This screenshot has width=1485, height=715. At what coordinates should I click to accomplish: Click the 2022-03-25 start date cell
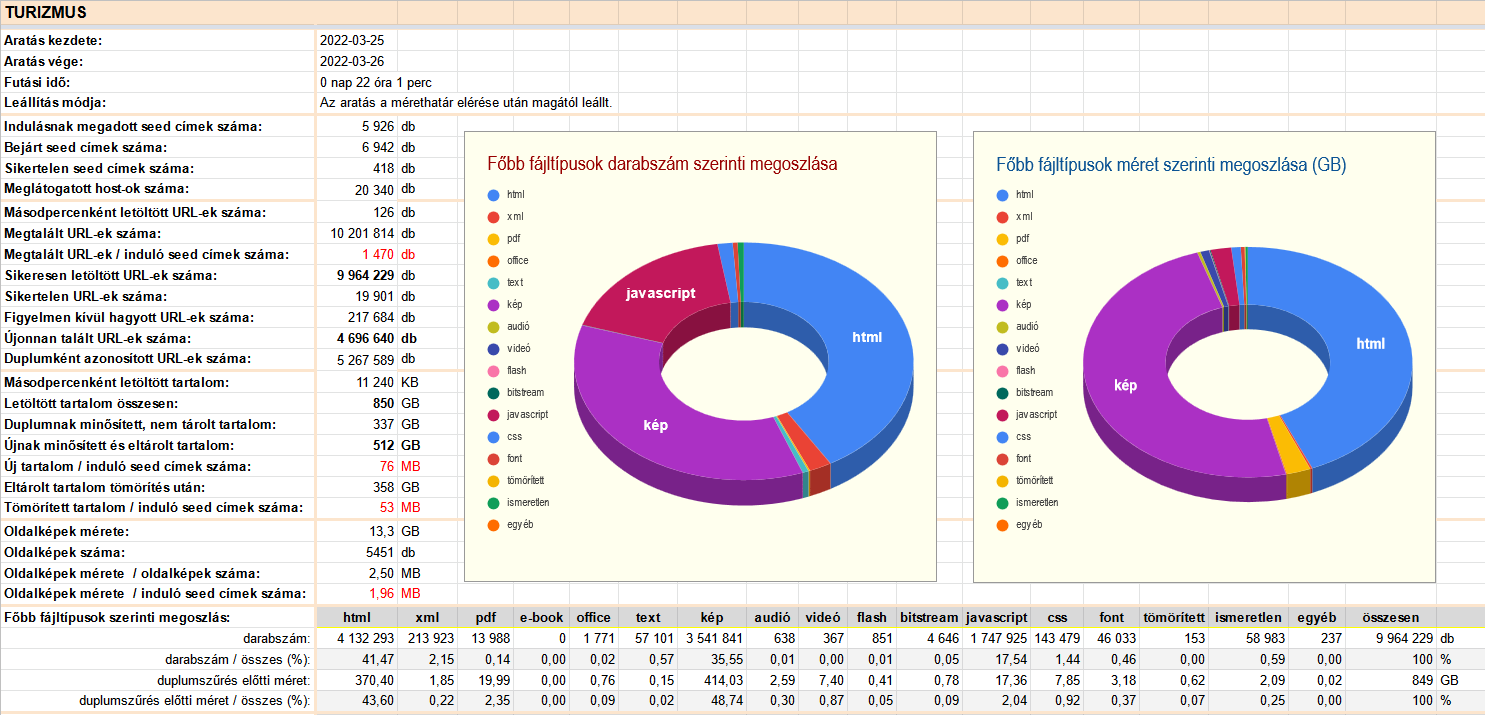(x=352, y=40)
